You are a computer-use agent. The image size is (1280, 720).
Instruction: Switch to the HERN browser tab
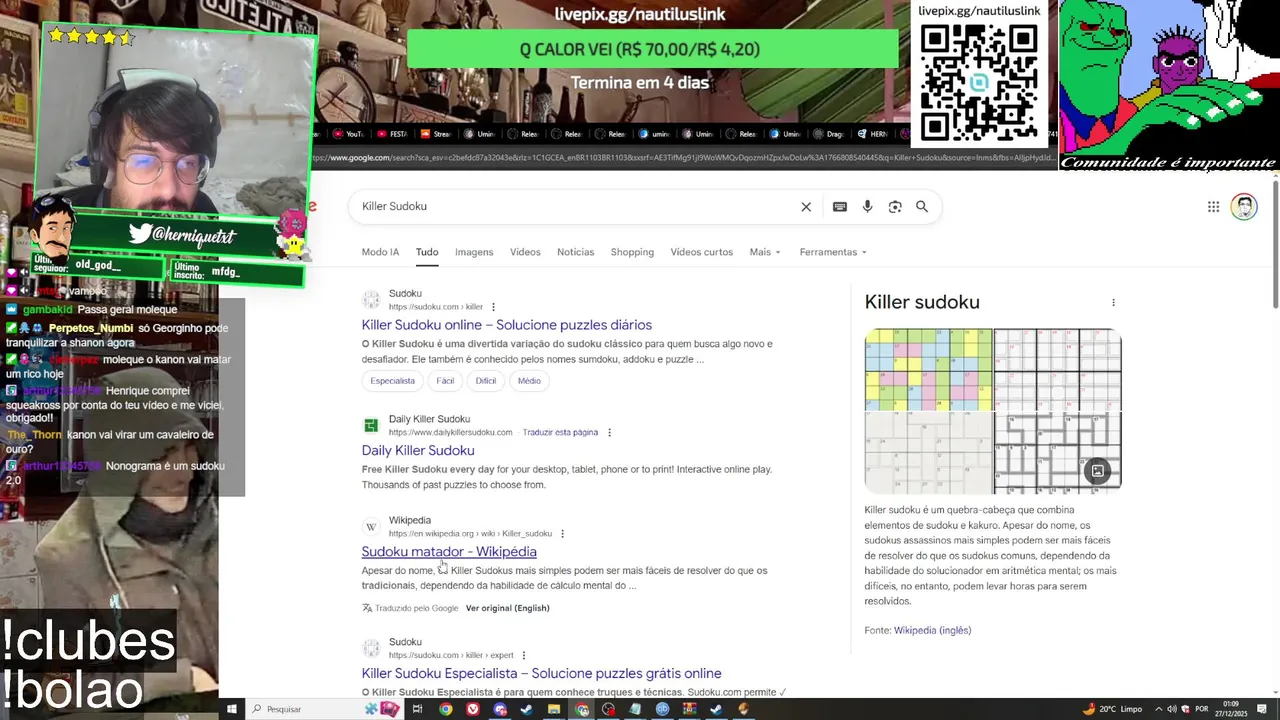point(873,134)
